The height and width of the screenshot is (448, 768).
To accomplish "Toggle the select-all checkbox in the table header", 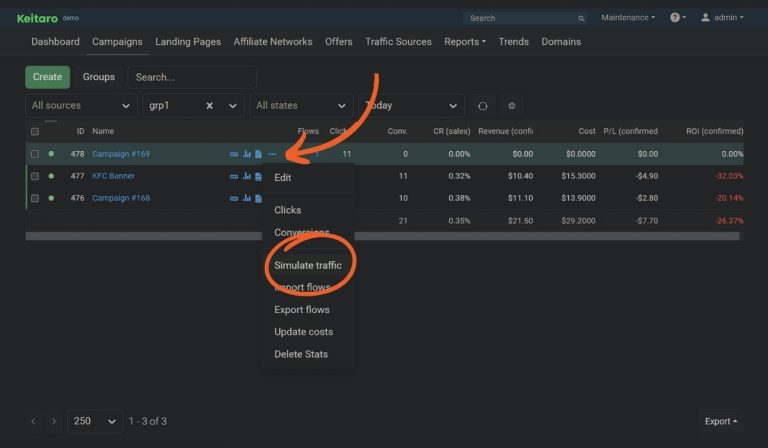I will click(35, 131).
